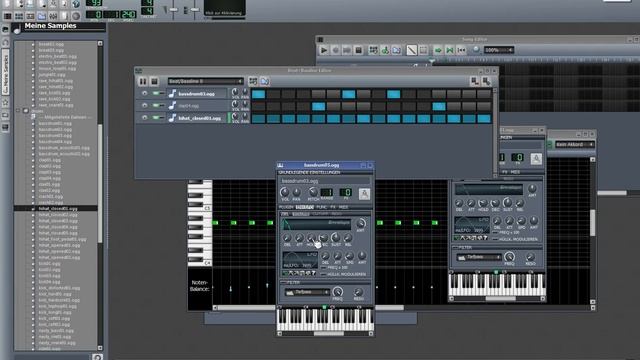
Task: Open actions gear of bassdrum03.ogg track
Action: point(144,93)
